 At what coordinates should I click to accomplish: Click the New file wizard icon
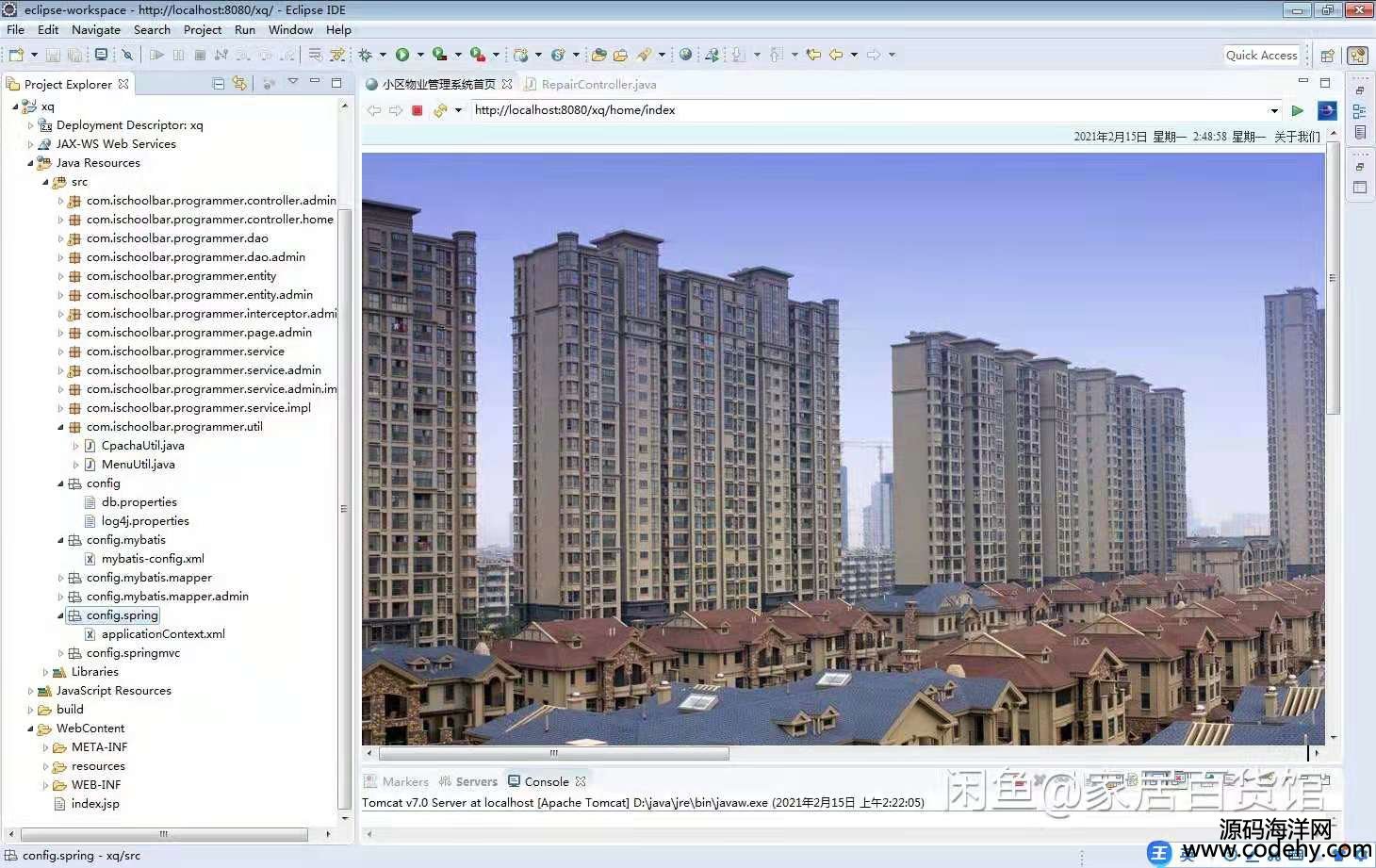pyautogui.click(x=16, y=55)
